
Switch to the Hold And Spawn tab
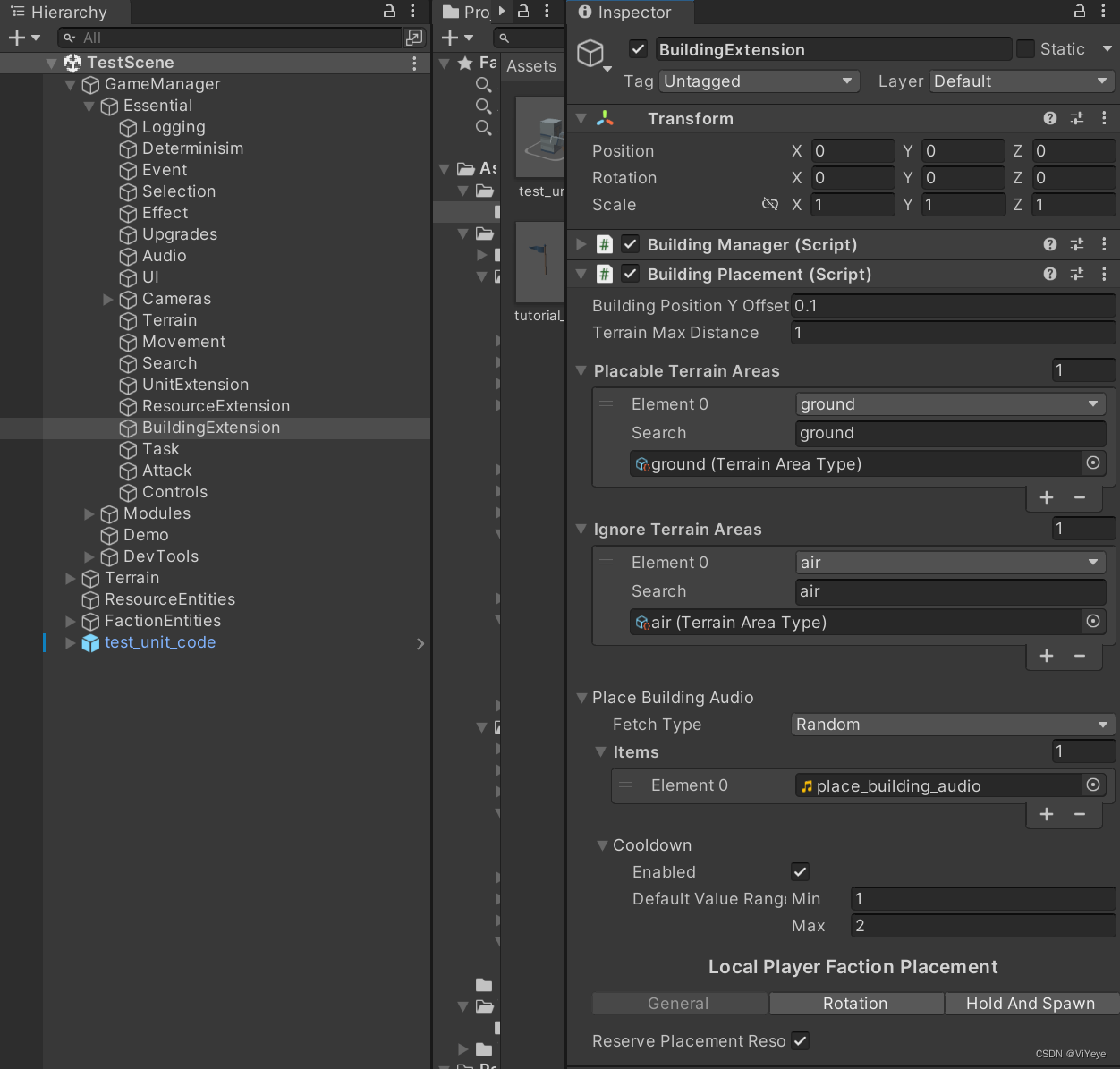(x=1031, y=1003)
